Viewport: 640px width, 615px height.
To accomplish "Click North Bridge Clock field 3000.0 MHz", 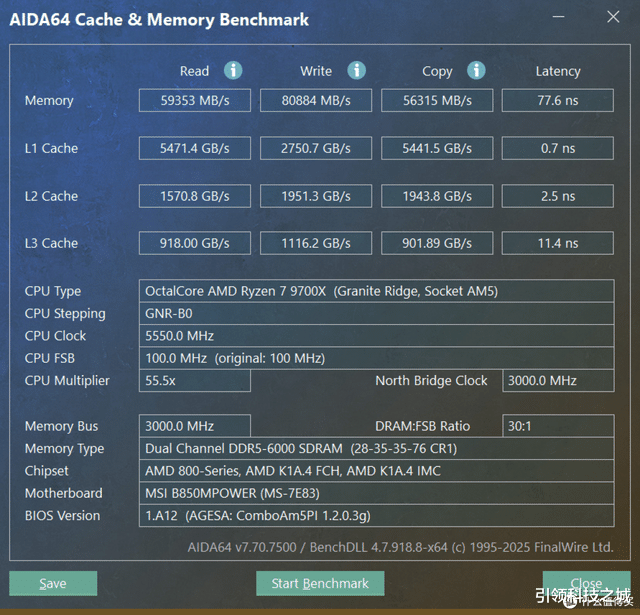I will click(558, 381).
